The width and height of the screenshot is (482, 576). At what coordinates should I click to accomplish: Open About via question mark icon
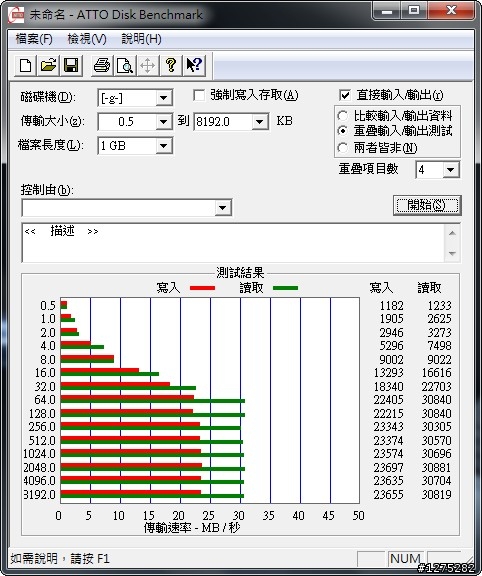pos(170,66)
